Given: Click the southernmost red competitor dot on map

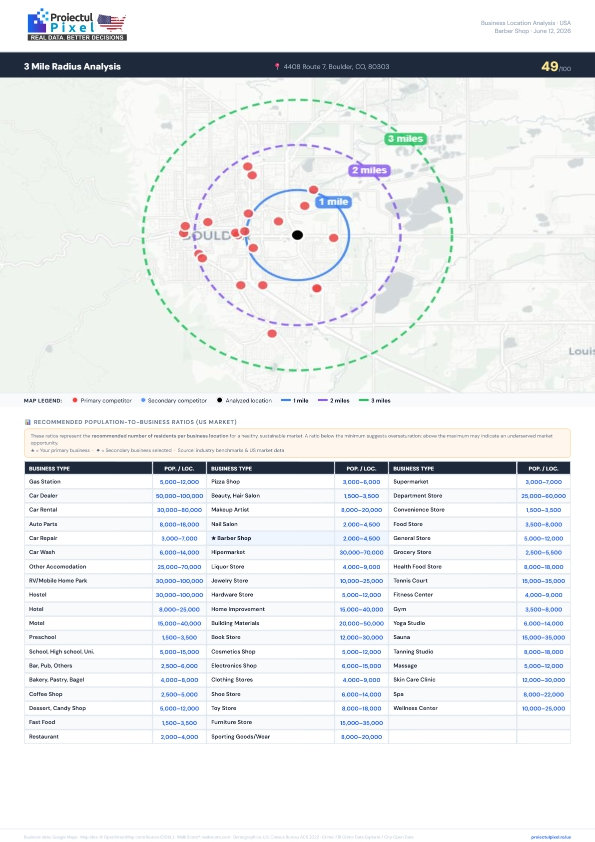Looking at the screenshot, I should [272, 333].
